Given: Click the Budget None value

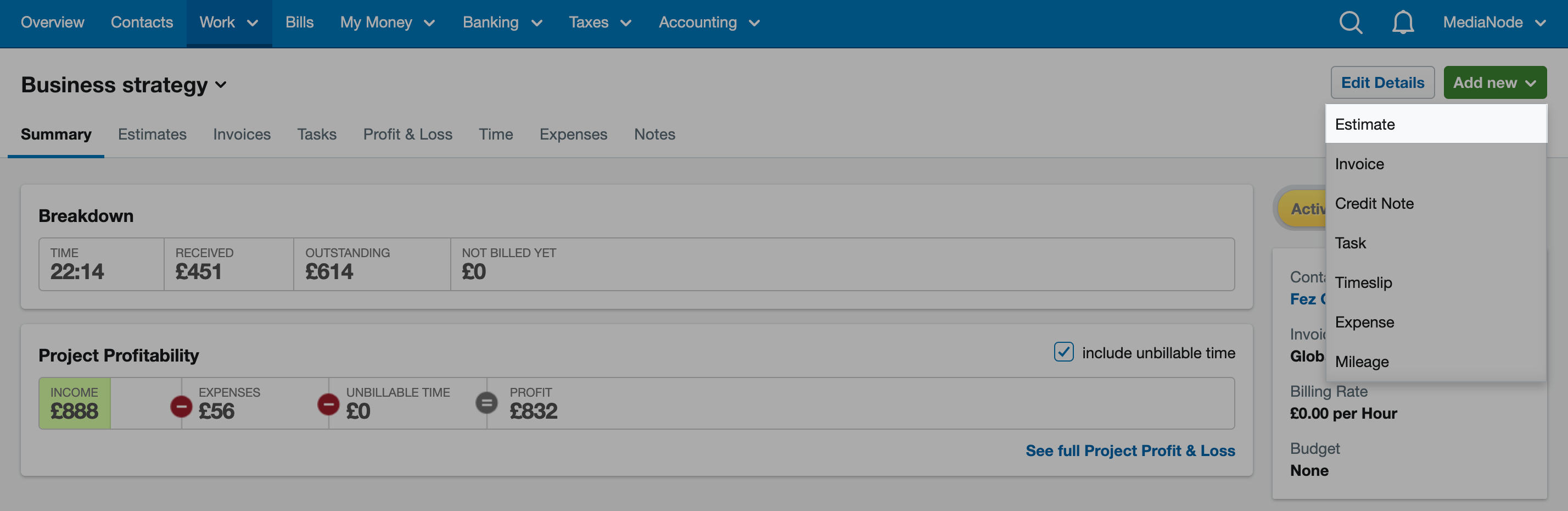Looking at the screenshot, I should pyautogui.click(x=1309, y=470).
